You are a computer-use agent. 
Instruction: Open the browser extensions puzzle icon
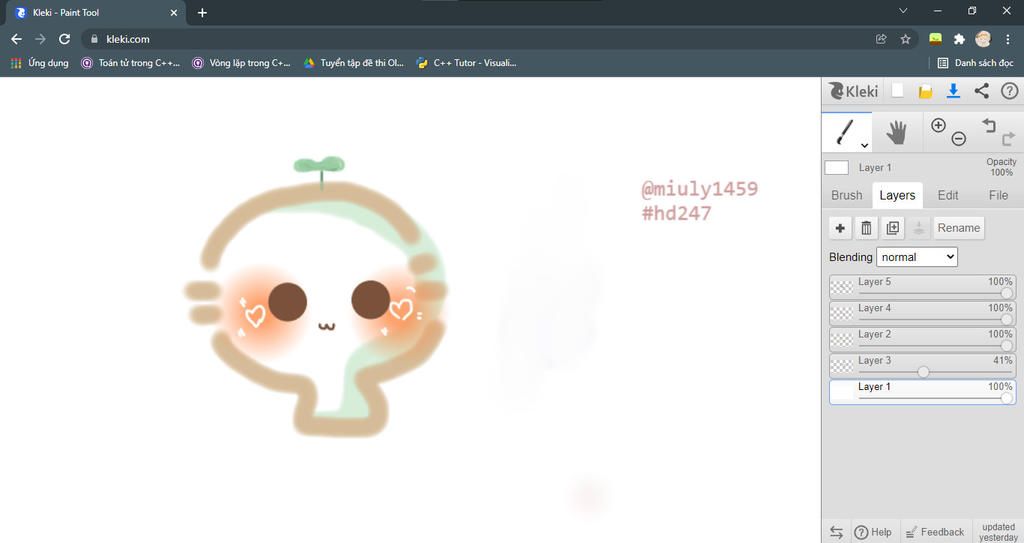959,39
